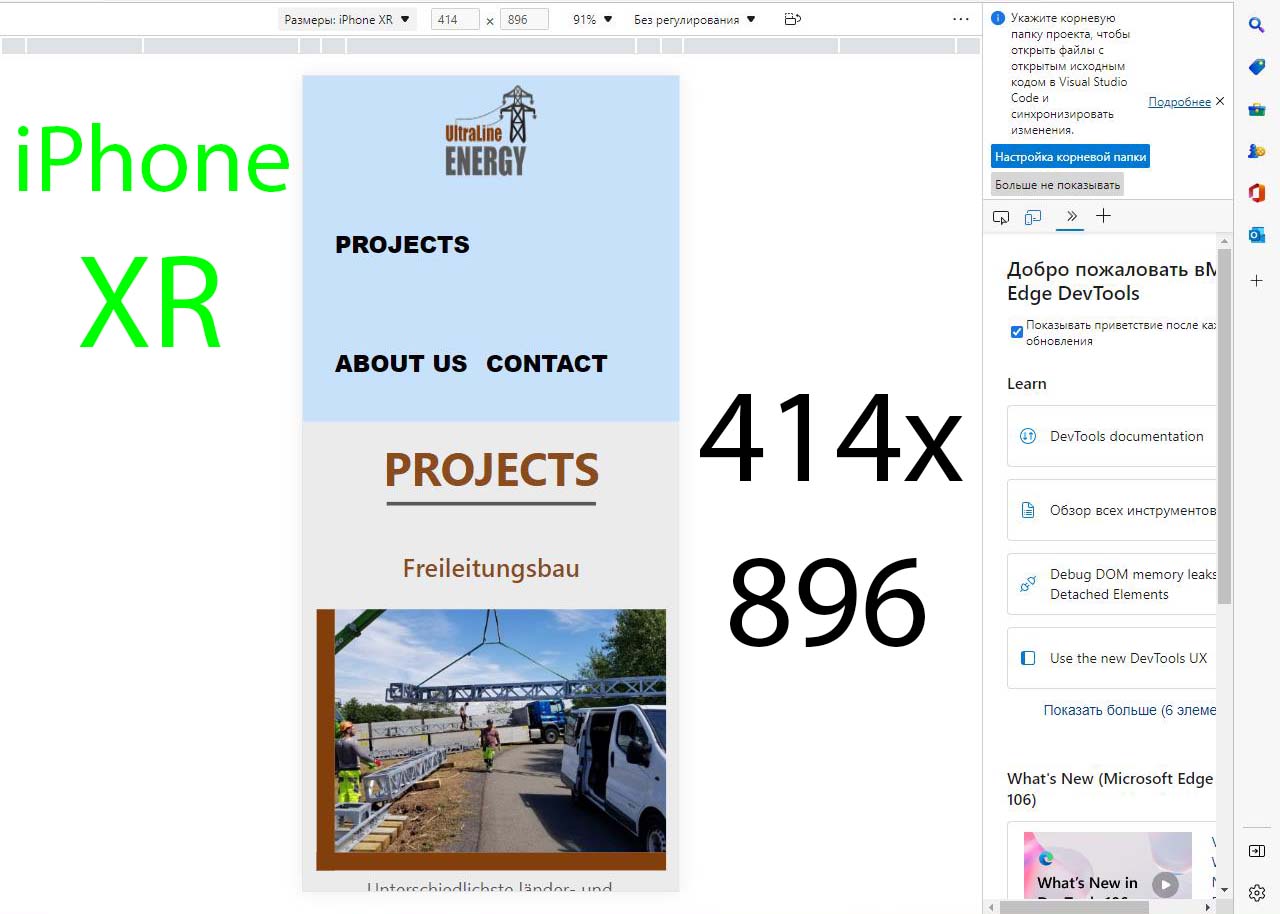Click the rotate device orientation icon
Image resolution: width=1280 pixels, height=914 pixels.
click(792, 19)
